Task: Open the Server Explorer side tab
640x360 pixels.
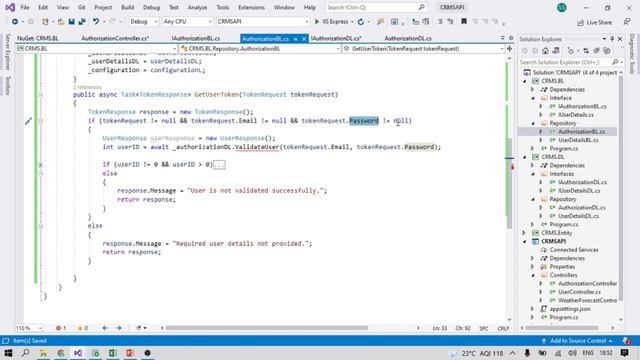Action: [7, 53]
